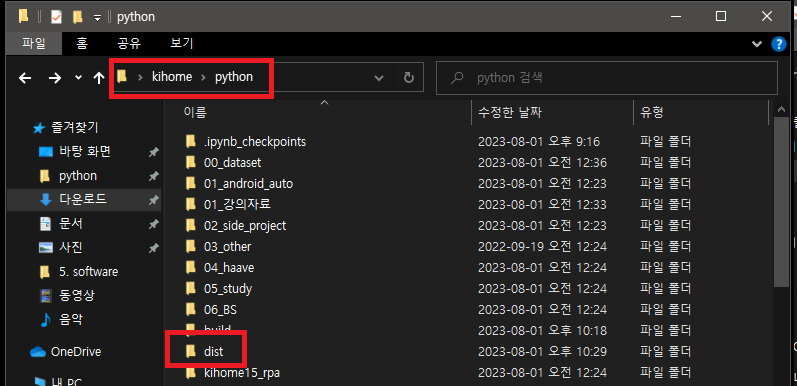797x386 pixels.
Task: Select the 01_android_auto folder
Action: pos(248,184)
